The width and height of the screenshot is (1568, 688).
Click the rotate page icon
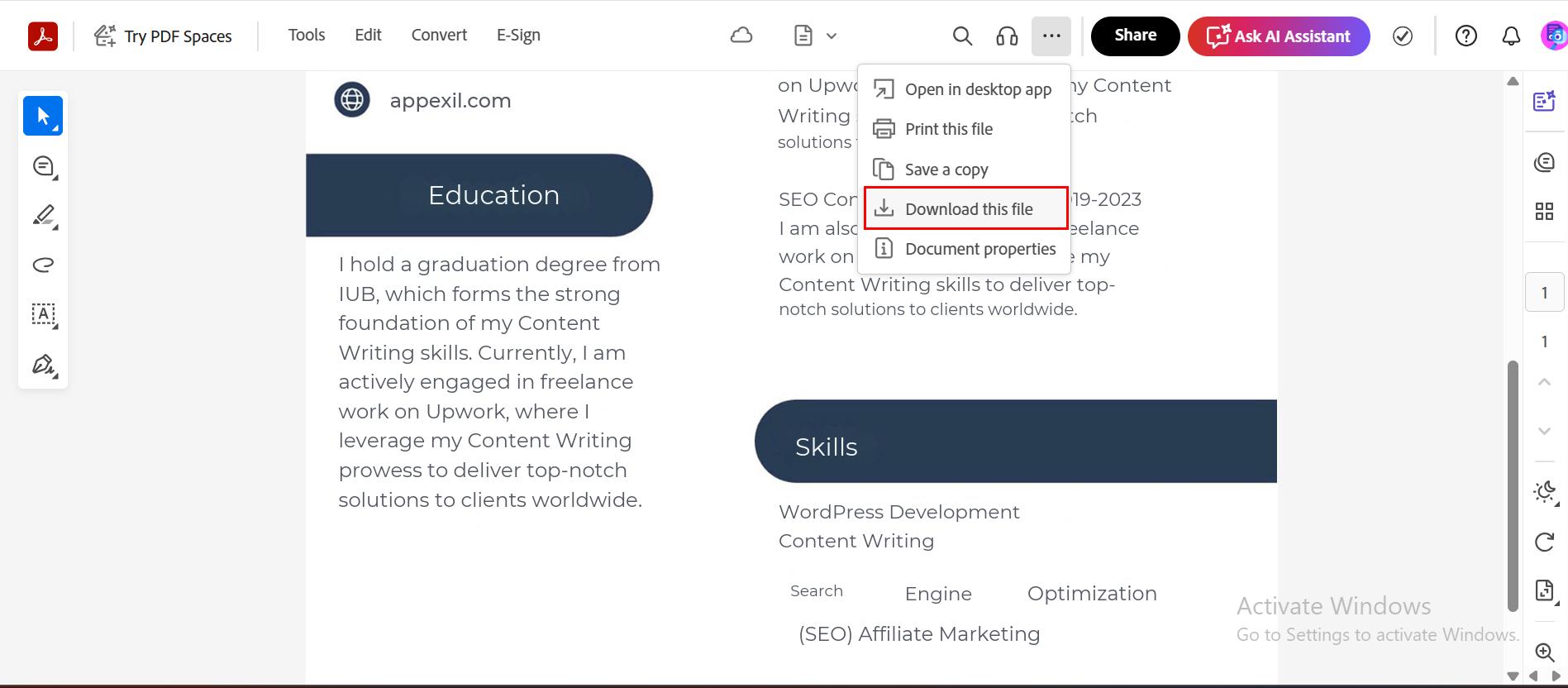pyautogui.click(x=1544, y=542)
